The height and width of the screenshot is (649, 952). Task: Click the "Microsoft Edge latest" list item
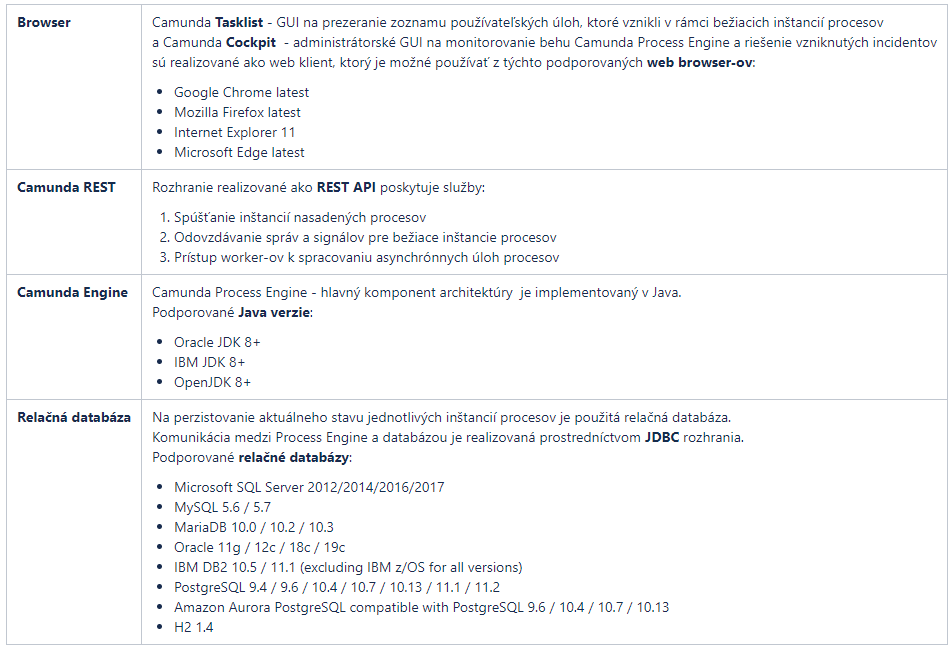pos(239,152)
